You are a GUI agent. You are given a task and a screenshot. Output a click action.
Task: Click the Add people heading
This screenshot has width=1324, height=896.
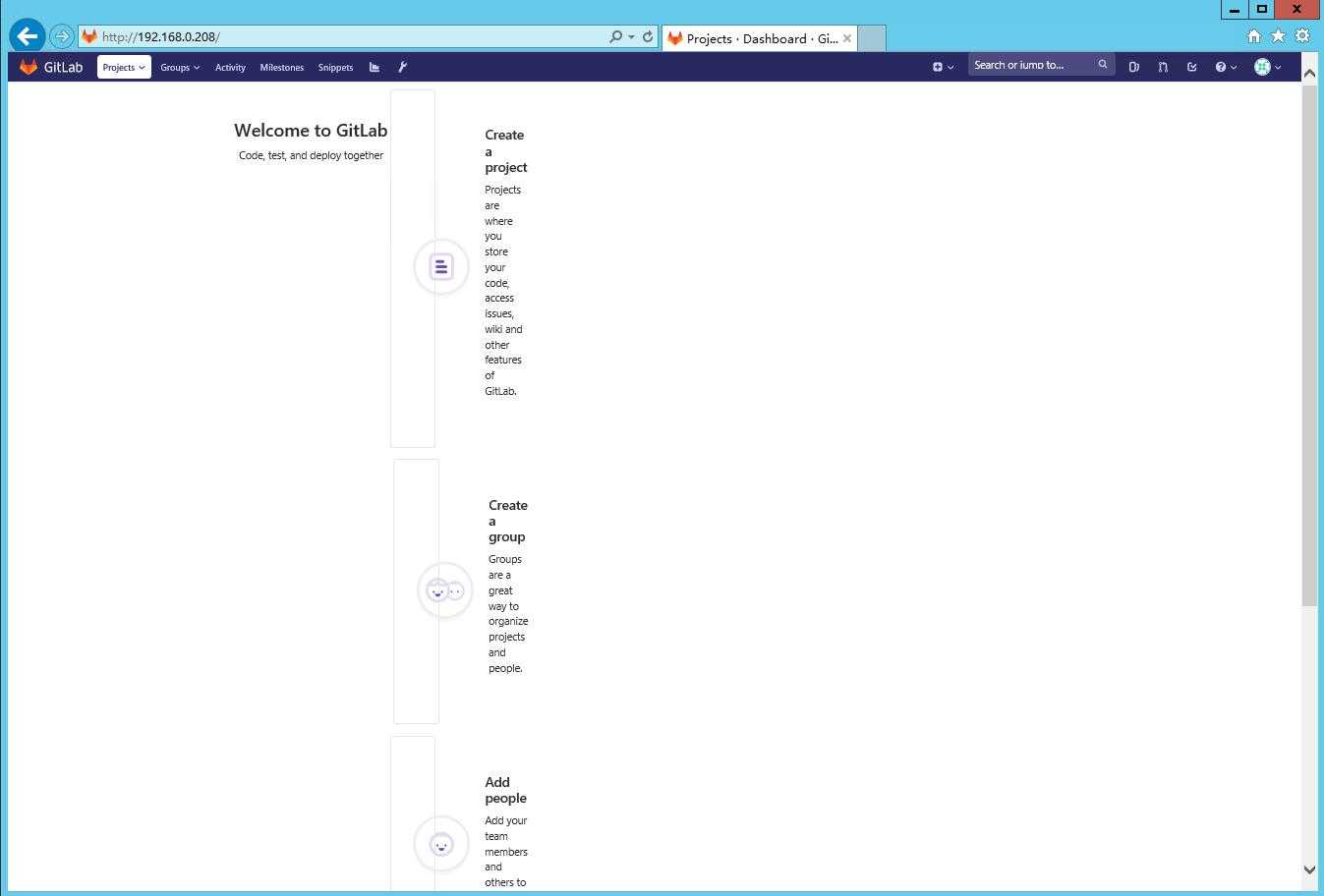click(505, 790)
